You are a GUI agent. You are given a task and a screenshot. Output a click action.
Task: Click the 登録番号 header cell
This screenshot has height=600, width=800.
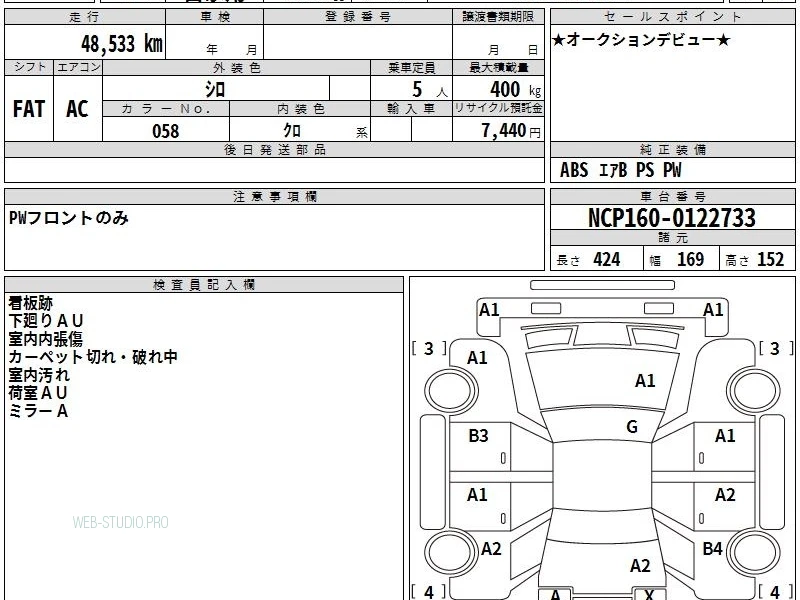point(358,17)
